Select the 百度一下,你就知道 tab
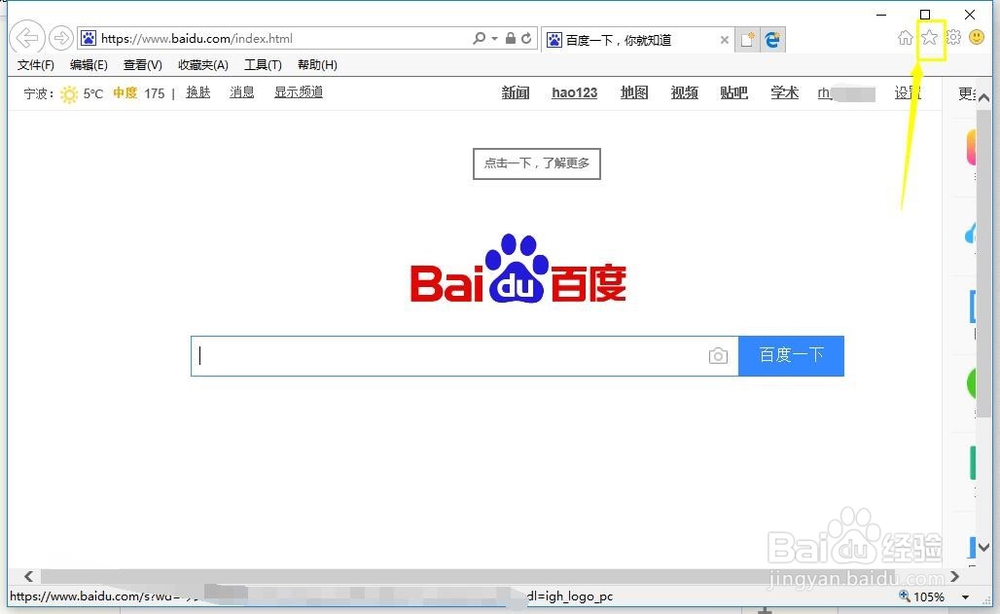 tap(638, 40)
